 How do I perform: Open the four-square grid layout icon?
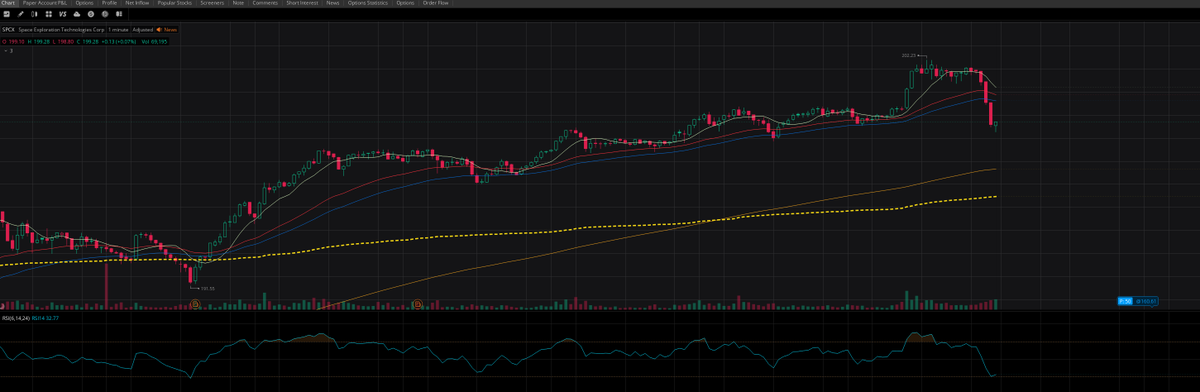click(49, 15)
